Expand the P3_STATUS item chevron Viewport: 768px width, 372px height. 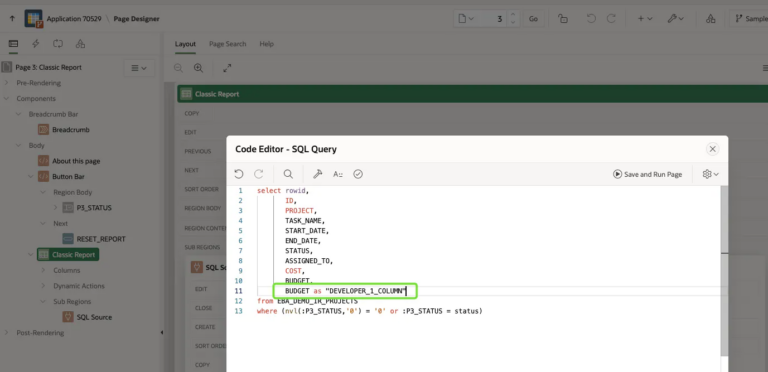(55, 208)
